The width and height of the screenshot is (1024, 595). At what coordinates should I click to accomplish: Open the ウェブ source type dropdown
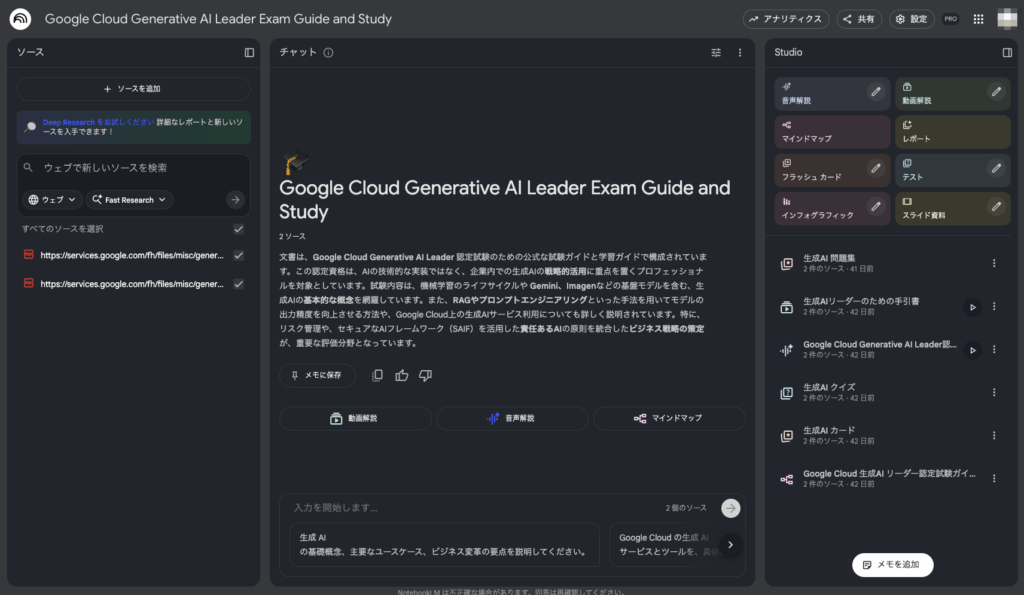53,200
